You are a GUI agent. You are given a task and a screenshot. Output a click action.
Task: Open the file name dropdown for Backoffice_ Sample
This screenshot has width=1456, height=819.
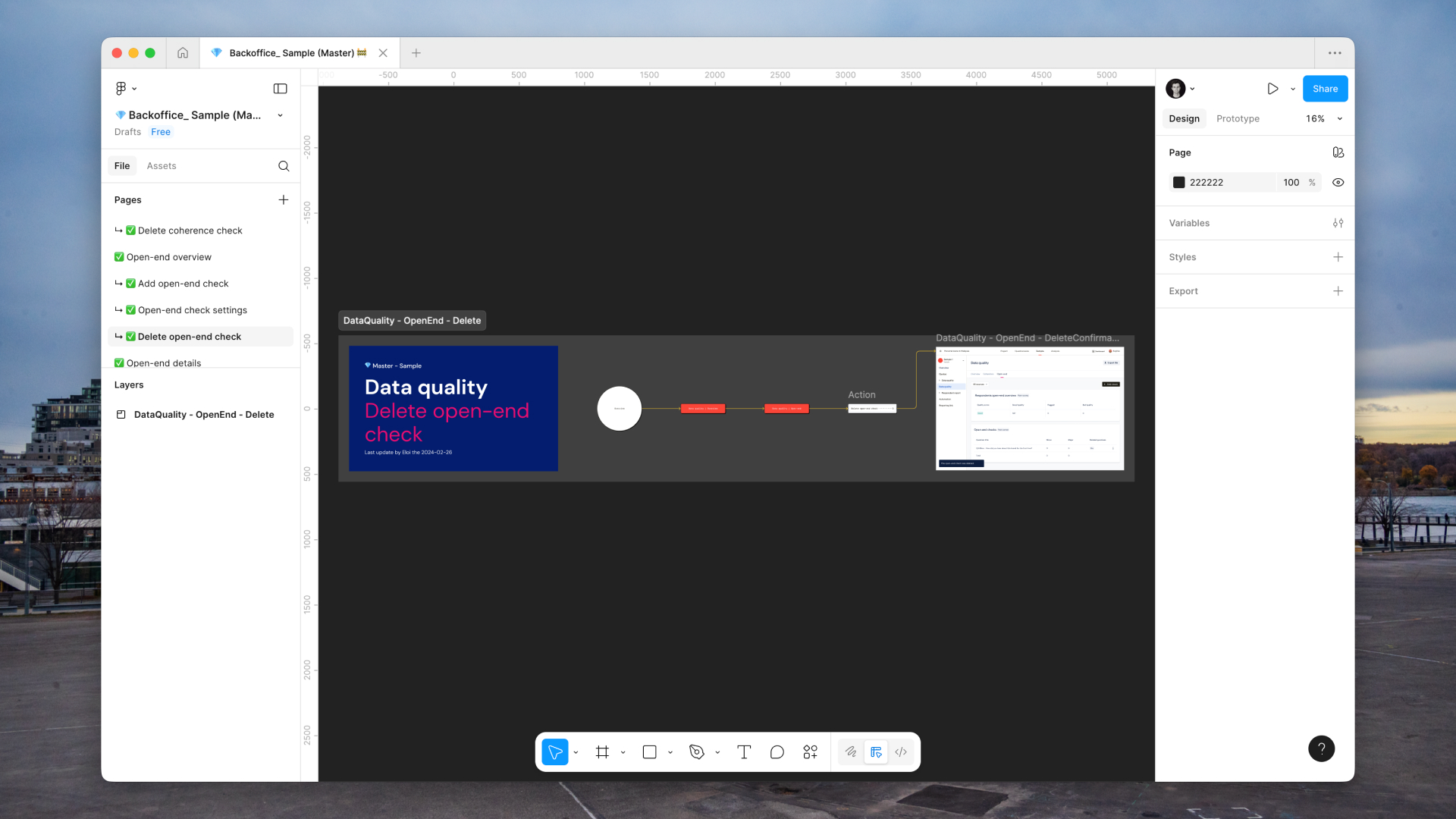click(281, 115)
